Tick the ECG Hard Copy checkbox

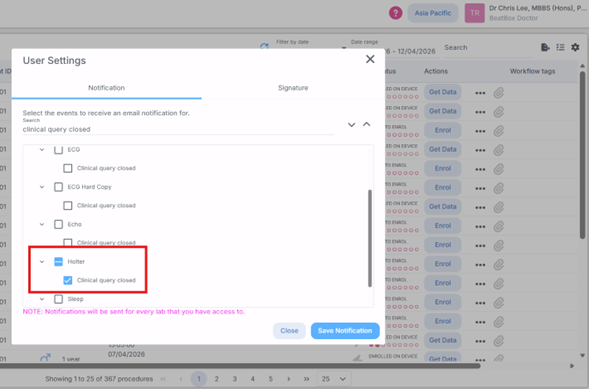[58, 187]
